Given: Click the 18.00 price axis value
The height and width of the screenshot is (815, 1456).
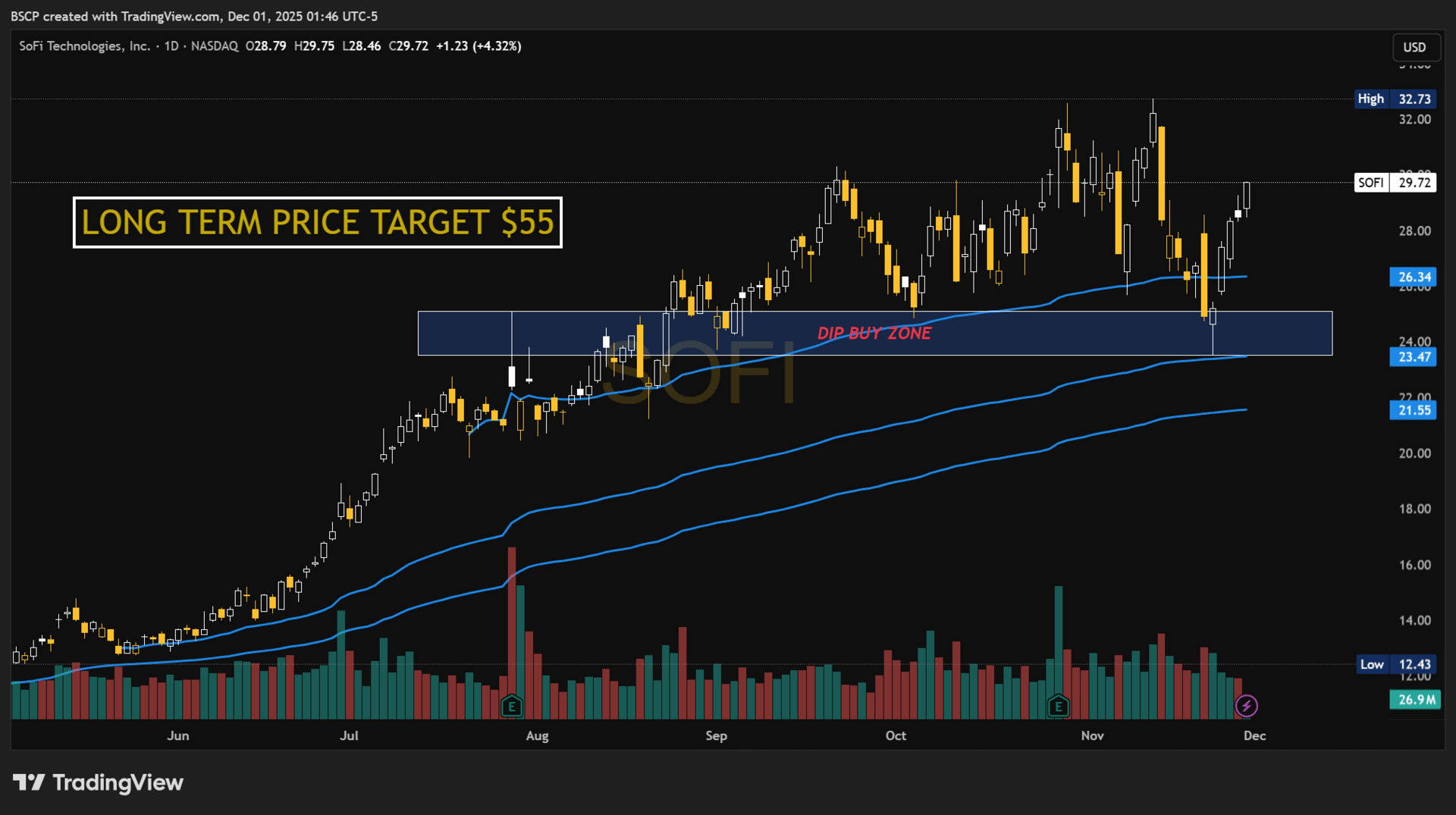Looking at the screenshot, I should 1415,509.
